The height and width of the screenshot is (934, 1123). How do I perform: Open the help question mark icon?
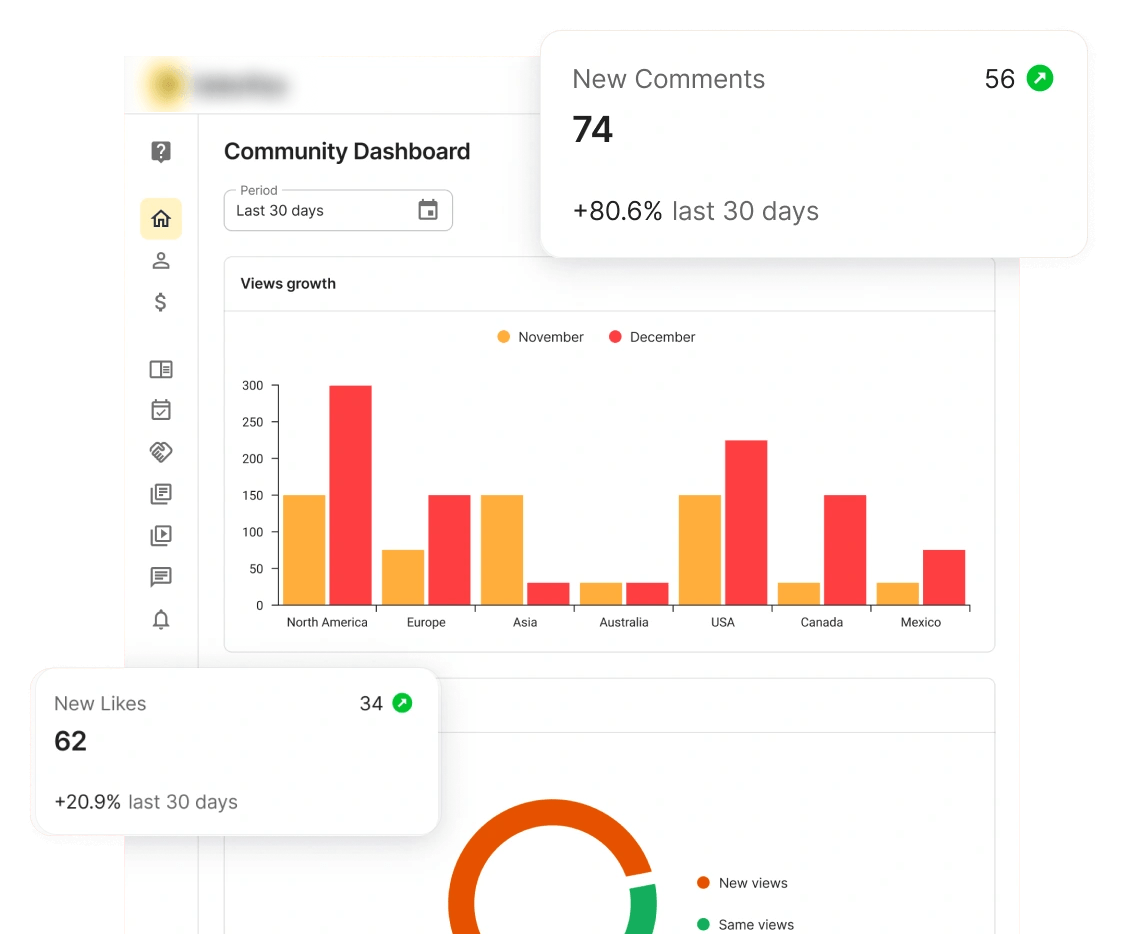pos(161,152)
